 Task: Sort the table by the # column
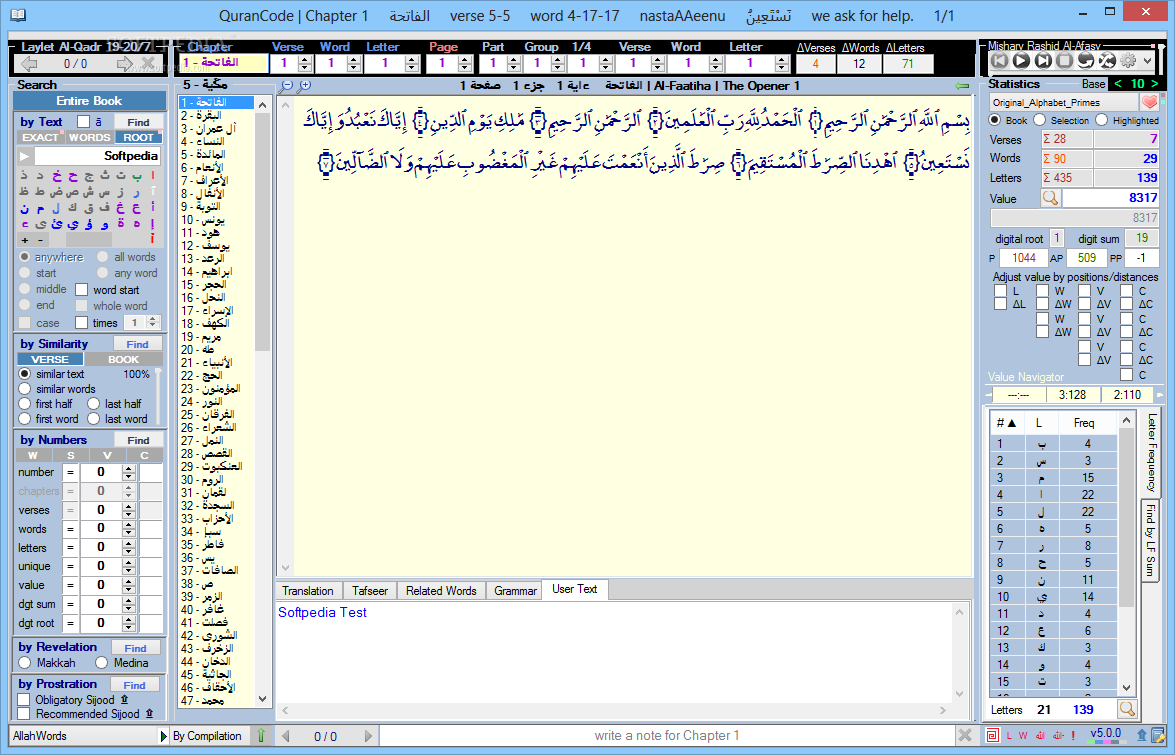pos(1006,423)
